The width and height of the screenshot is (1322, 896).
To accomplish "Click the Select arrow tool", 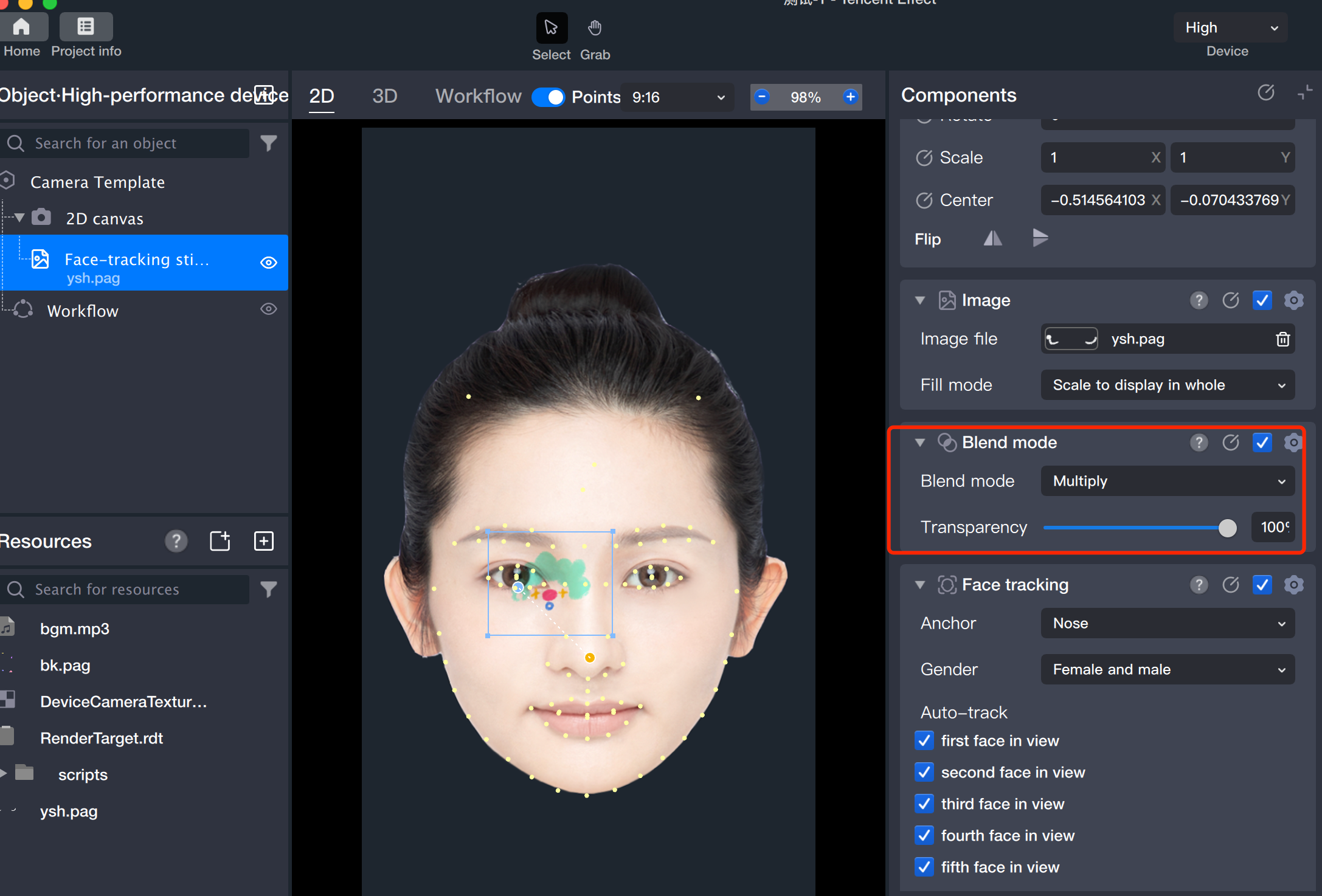I will coord(551,28).
